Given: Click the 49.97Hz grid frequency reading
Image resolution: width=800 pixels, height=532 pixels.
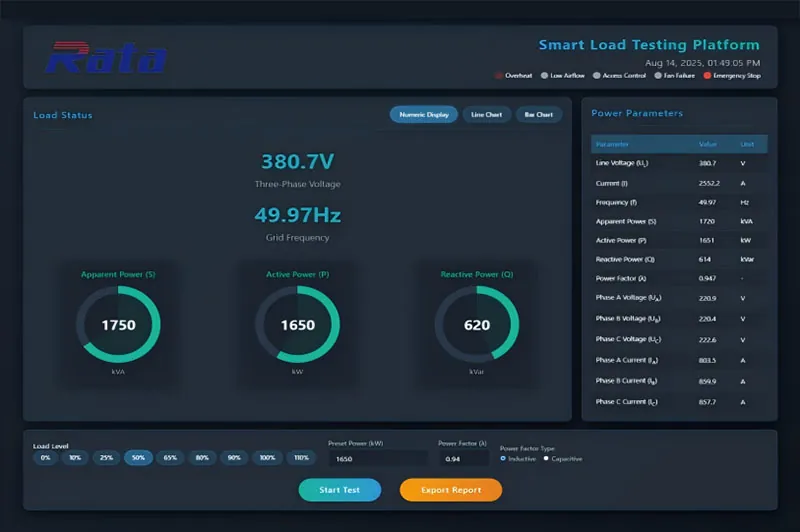Looking at the screenshot, I should [297, 215].
